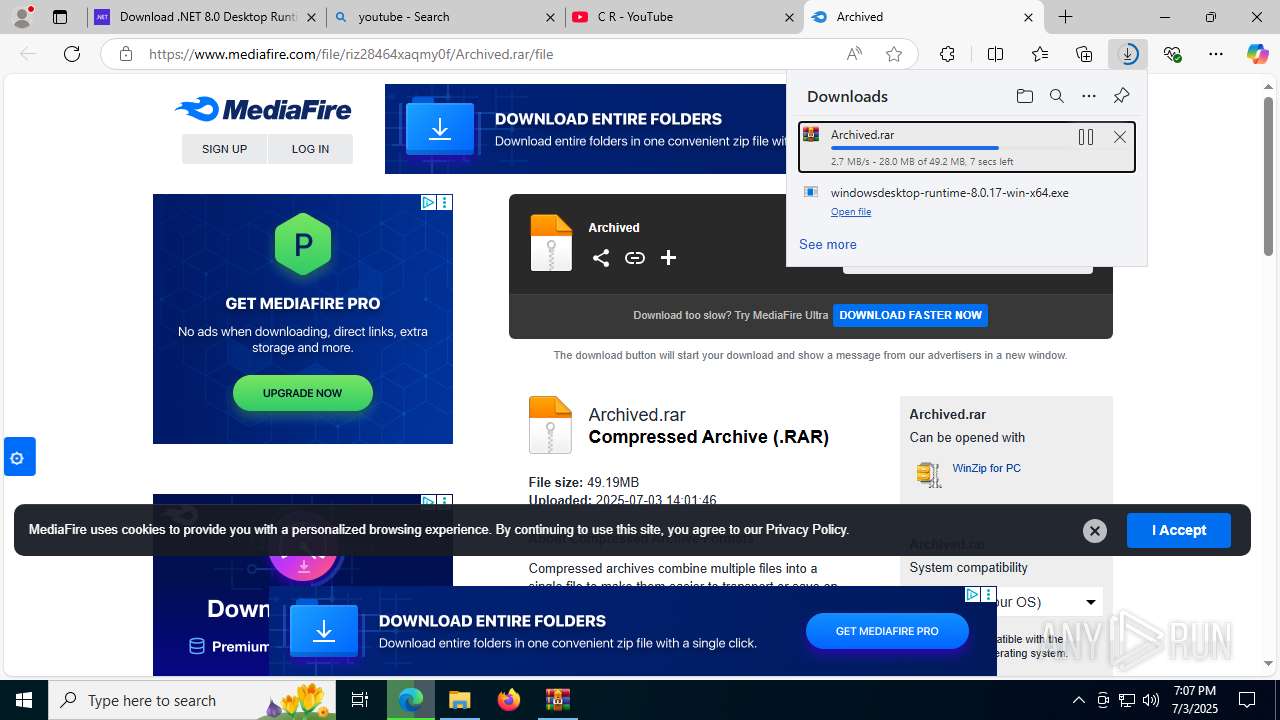Click the address bar URL
Image resolution: width=1280 pixels, height=720 pixels.
(x=351, y=54)
